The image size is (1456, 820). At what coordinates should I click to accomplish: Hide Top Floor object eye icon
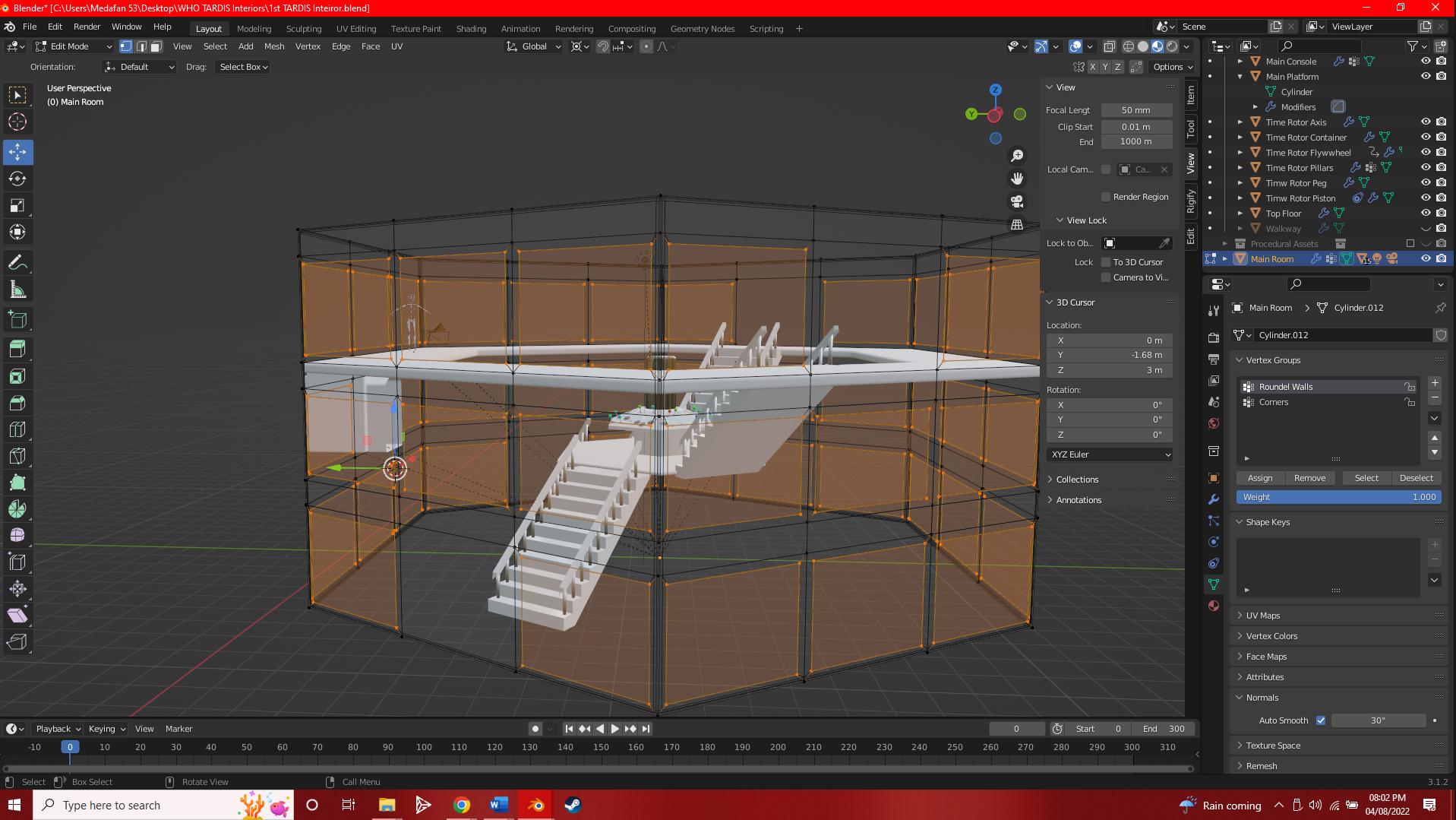(1426, 214)
